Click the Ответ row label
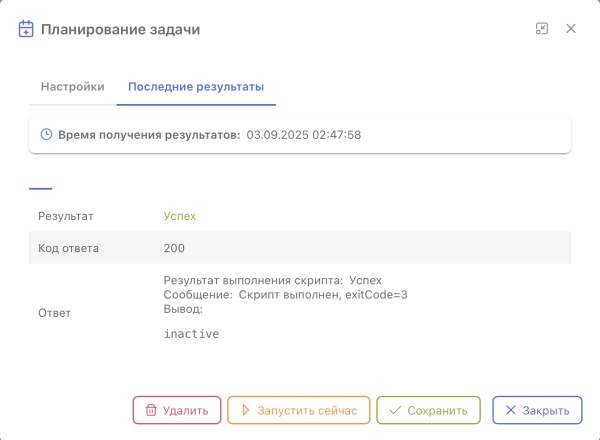 pyautogui.click(x=55, y=313)
